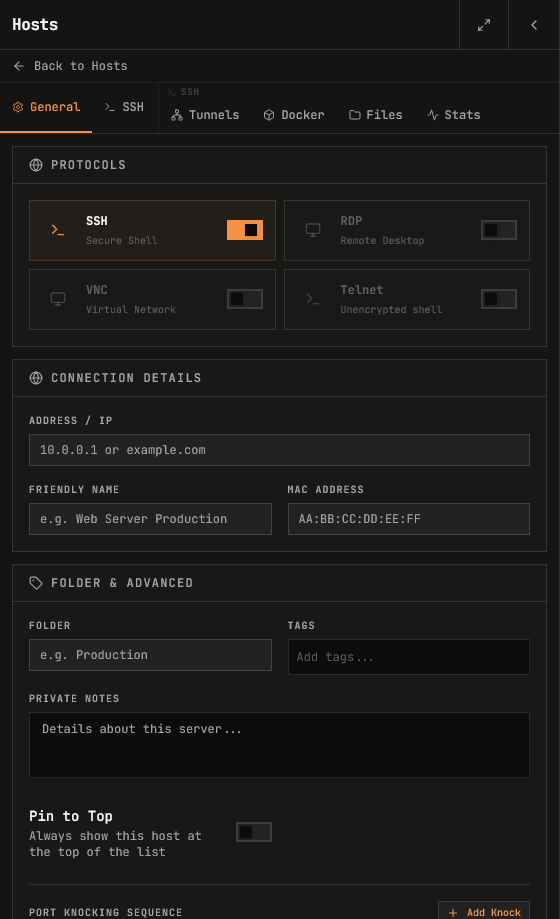Click the SSH tab terminal prompt icon

point(110,107)
